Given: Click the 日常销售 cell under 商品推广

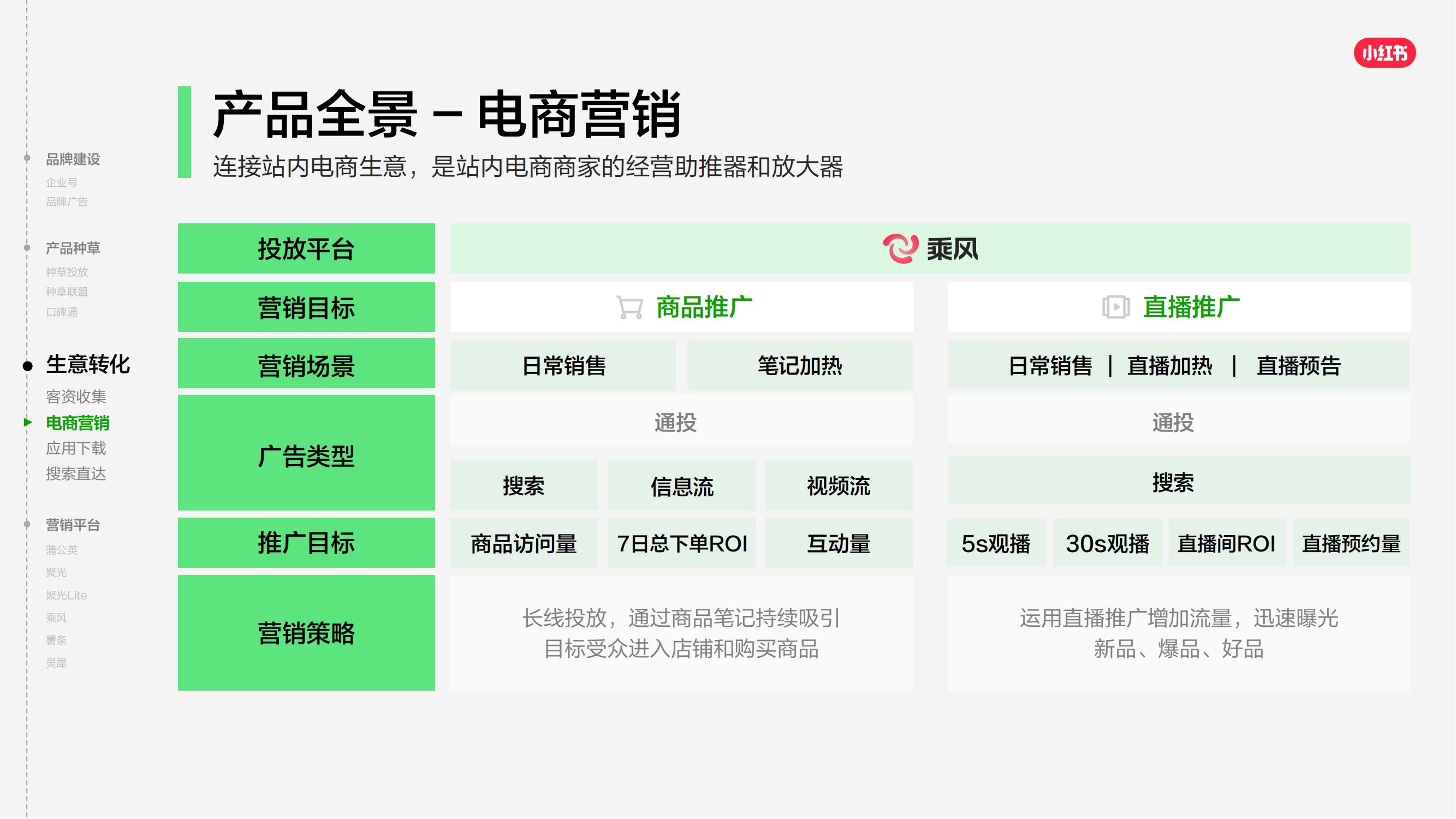Looking at the screenshot, I should click(x=563, y=366).
